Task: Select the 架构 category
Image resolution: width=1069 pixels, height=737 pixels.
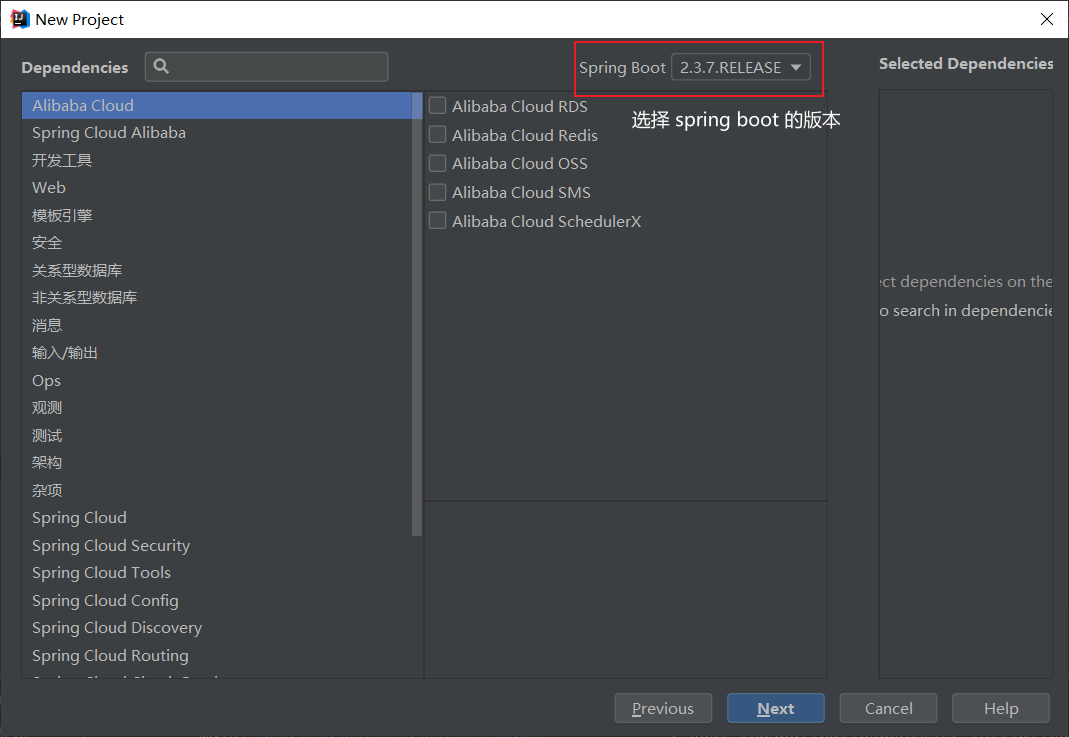Action: click(217, 462)
